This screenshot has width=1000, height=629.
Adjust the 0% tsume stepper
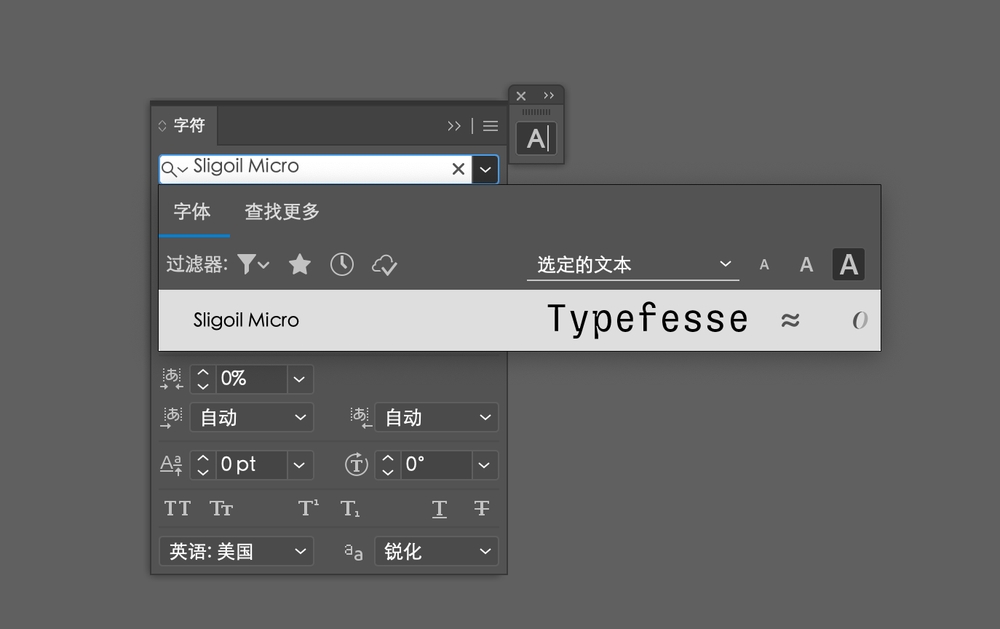[x=203, y=379]
